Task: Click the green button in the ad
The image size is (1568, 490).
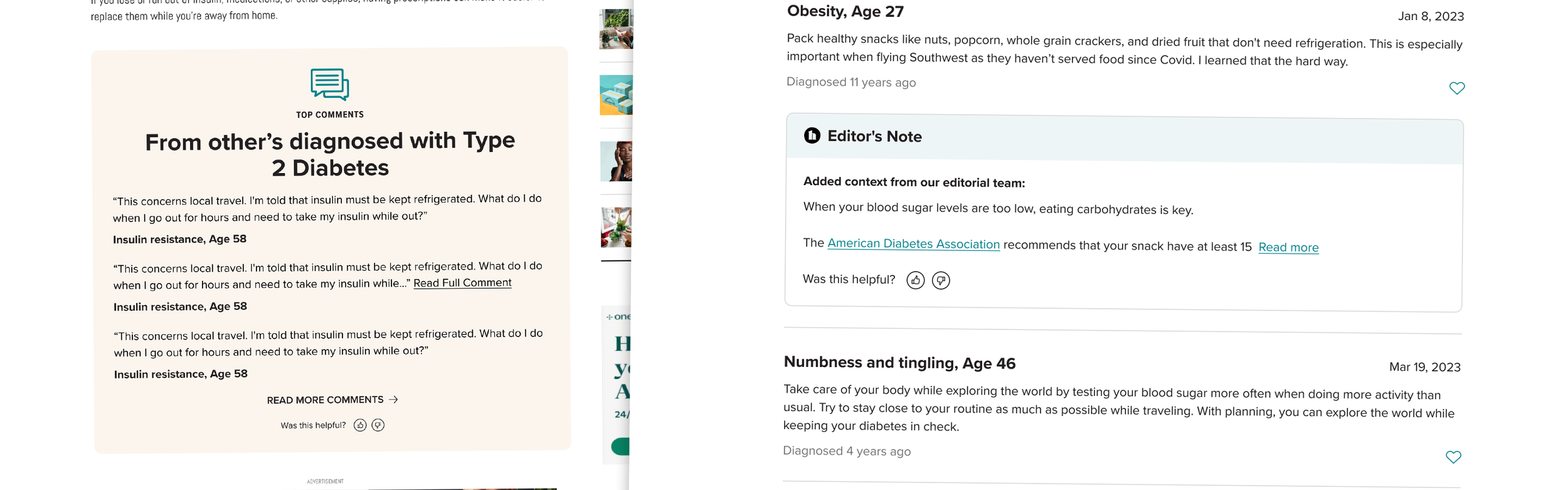Action: (x=620, y=447)
